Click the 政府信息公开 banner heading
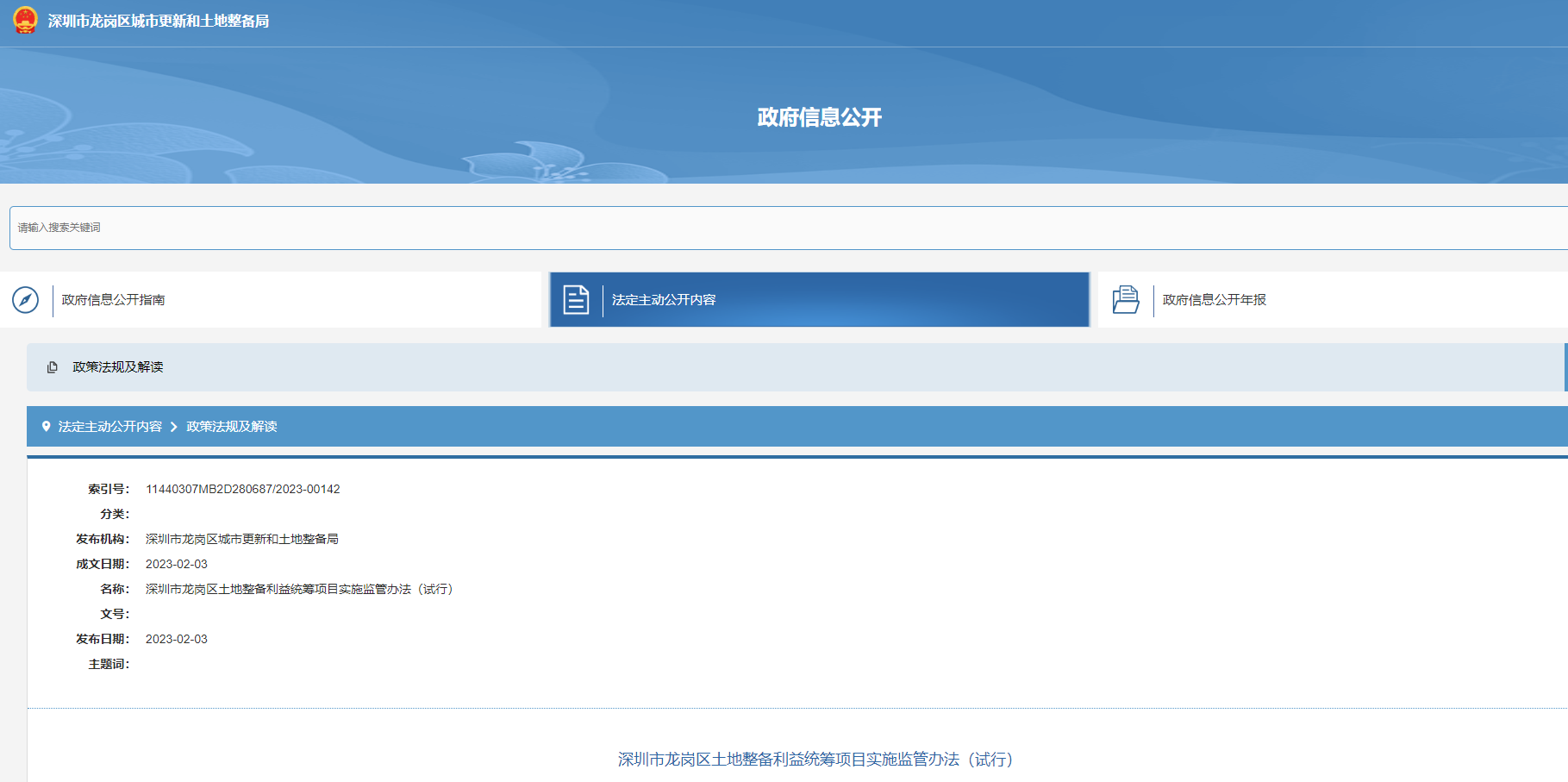Screen dimensions: 1568x782 [819, 117]
